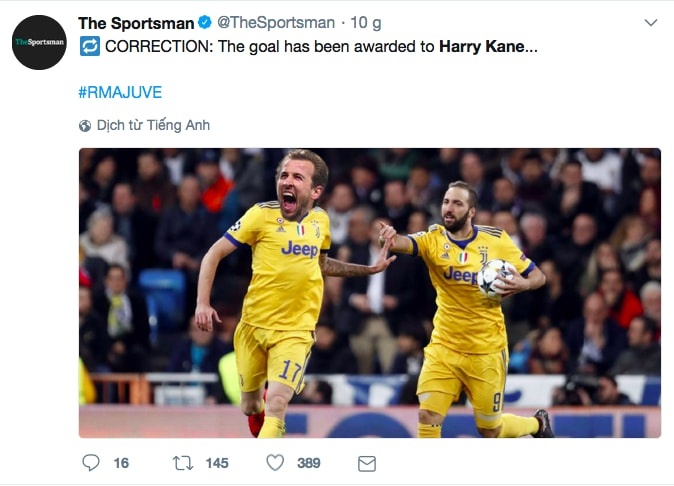The height and width of the screenshot is (486, 674).
Task: Expand the tweet options chevron menu
Action: tap(650, 22)
